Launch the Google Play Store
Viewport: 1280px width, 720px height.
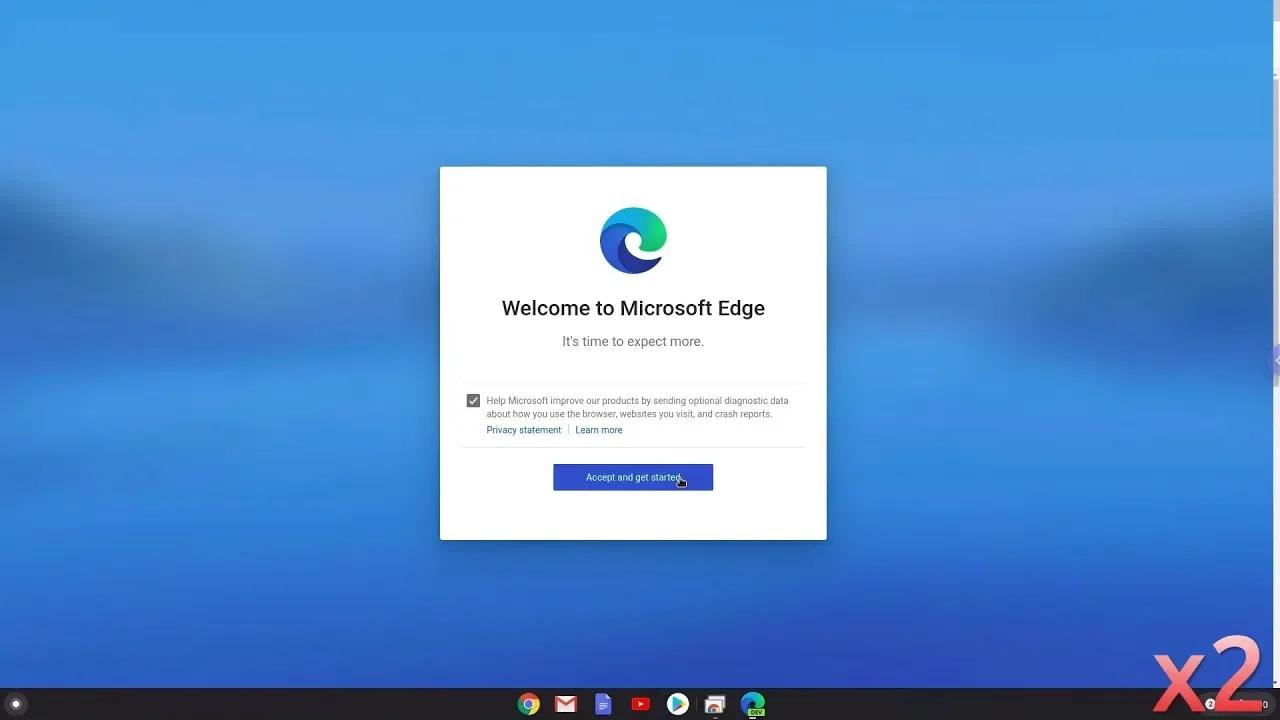[678, 704]
